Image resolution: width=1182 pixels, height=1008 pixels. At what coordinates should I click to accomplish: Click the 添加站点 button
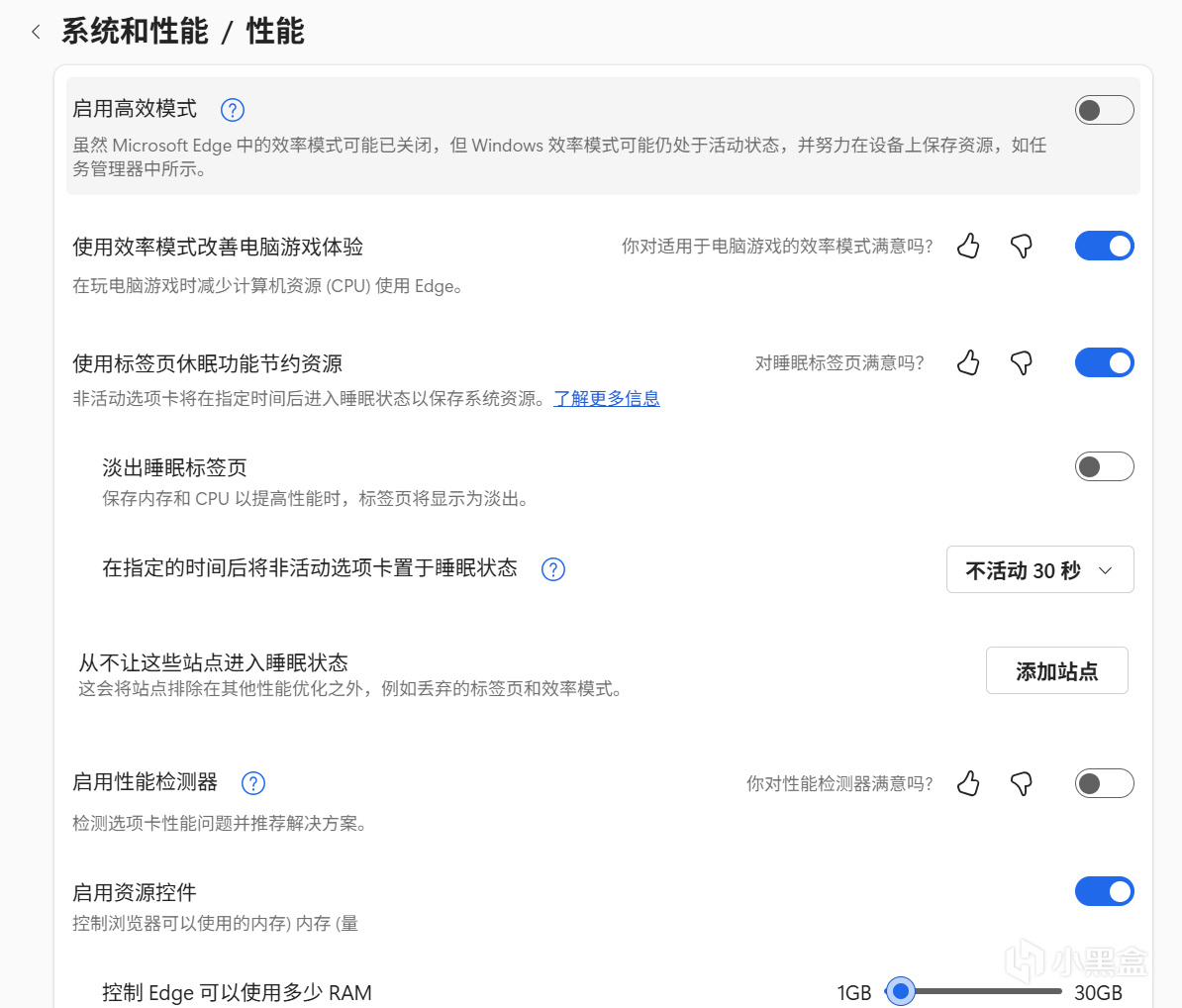(x=1057, y=670)
